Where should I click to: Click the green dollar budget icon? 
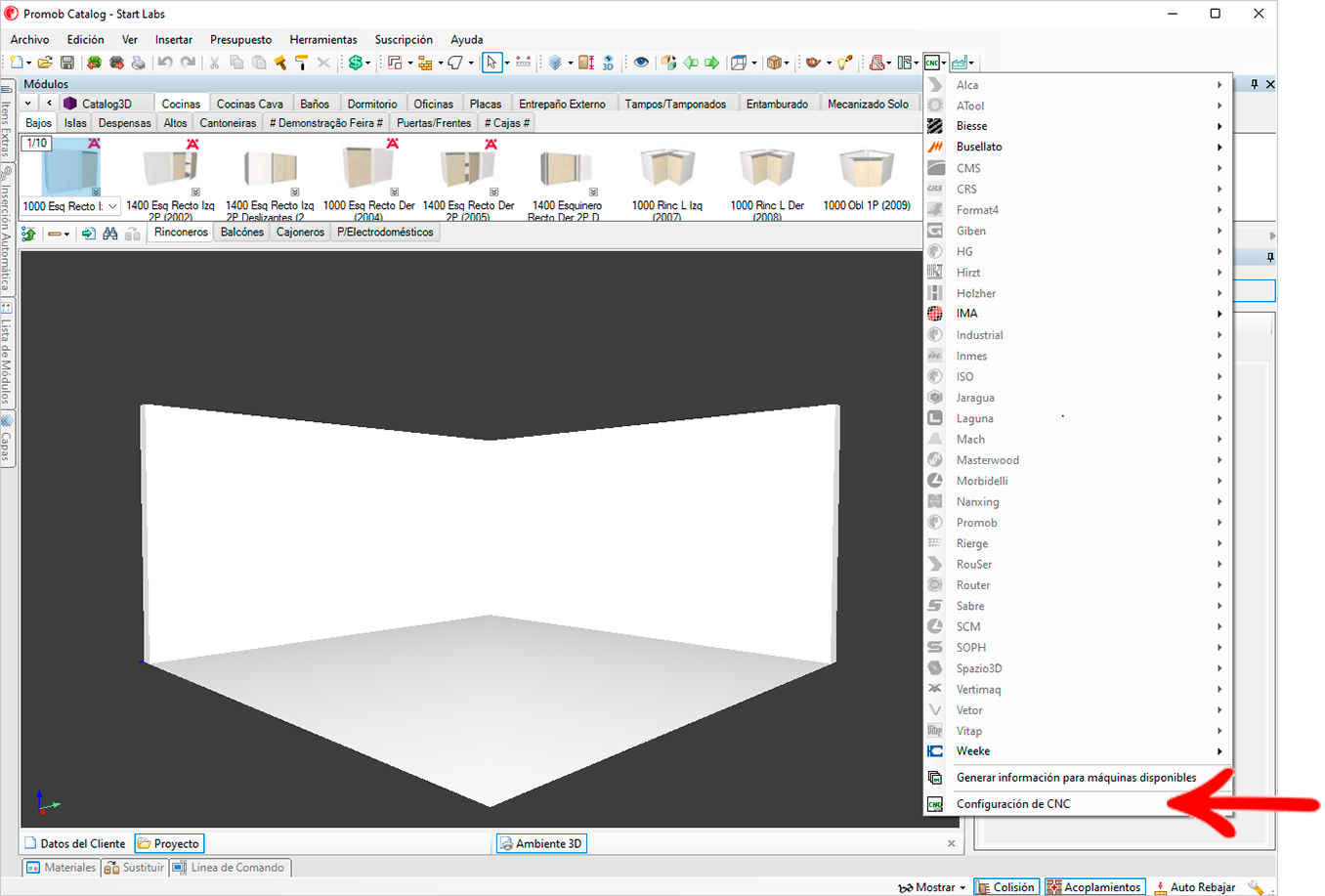[355, 63]
